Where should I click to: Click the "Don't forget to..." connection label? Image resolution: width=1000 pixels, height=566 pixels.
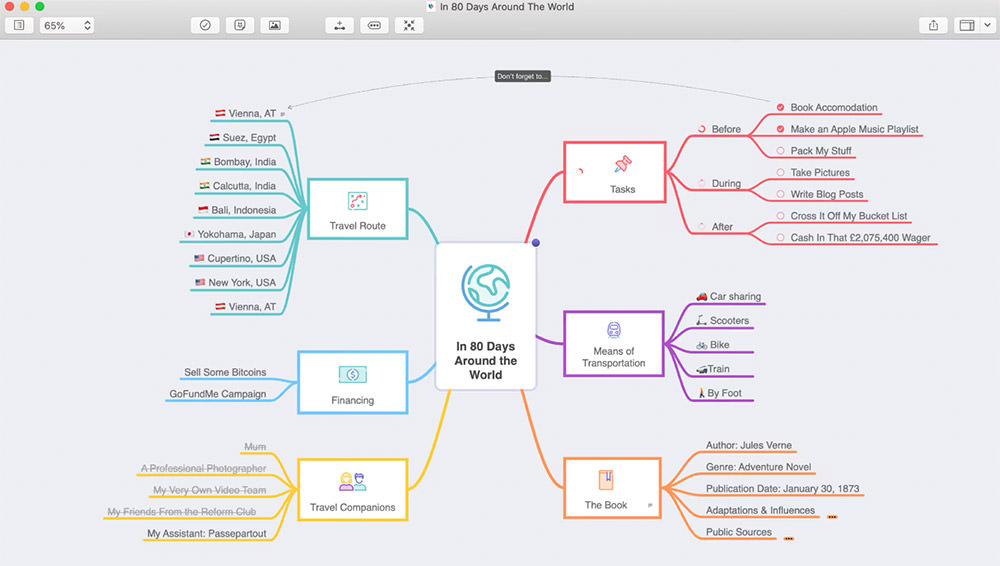pyautogui.click(x=522, y=76)
